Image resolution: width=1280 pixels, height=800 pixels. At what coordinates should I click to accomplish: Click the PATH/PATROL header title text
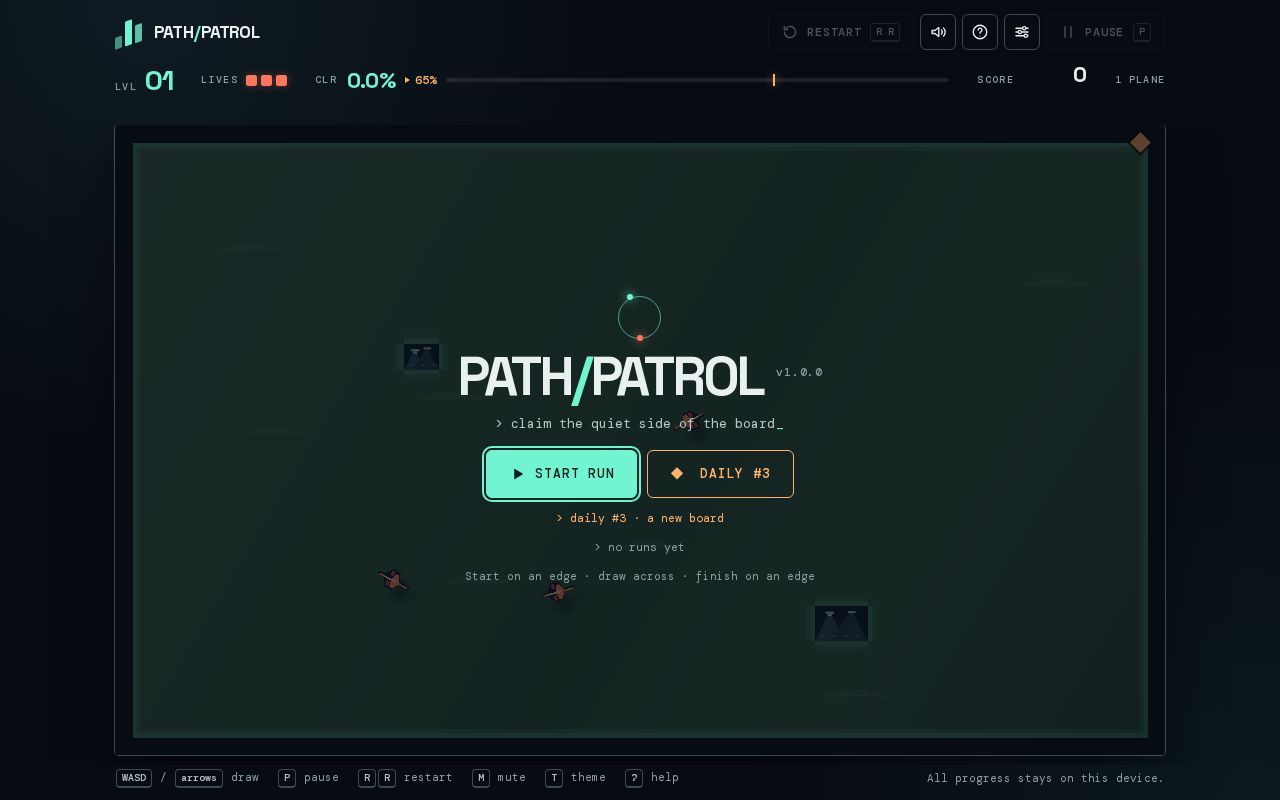(x=207, y=32)
